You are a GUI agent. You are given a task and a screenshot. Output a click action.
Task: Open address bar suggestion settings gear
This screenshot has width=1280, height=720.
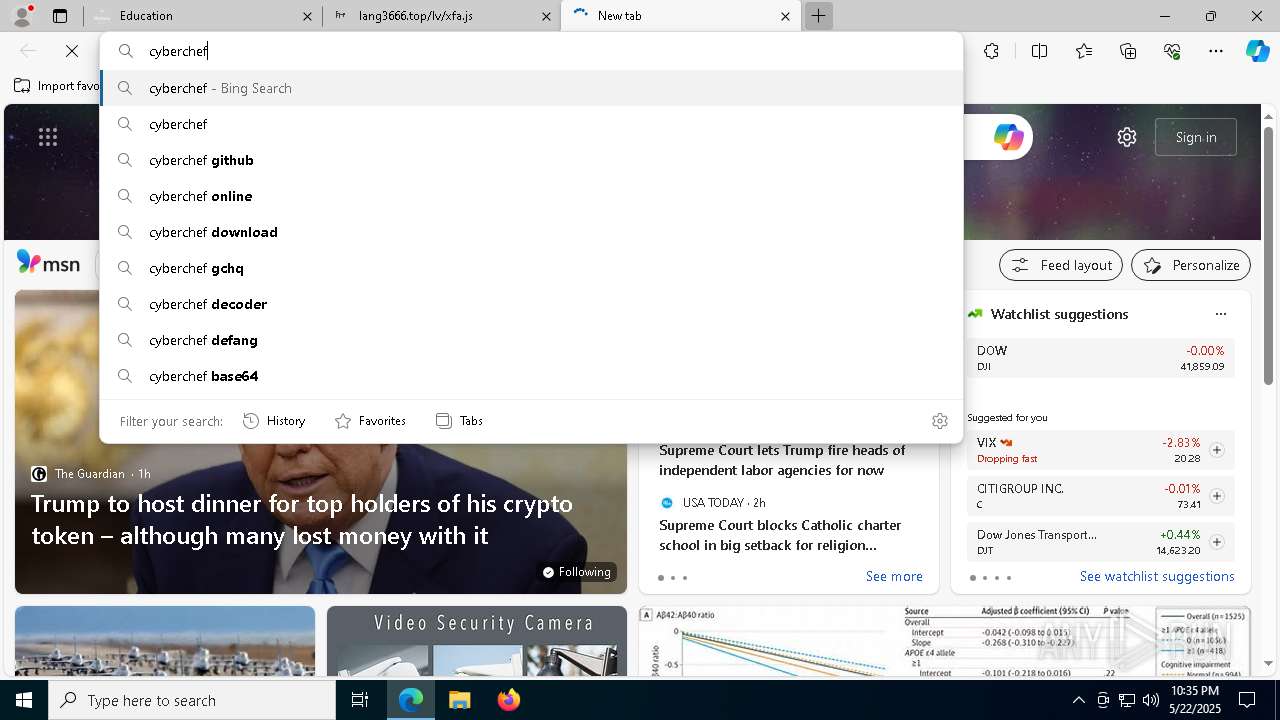939,421
